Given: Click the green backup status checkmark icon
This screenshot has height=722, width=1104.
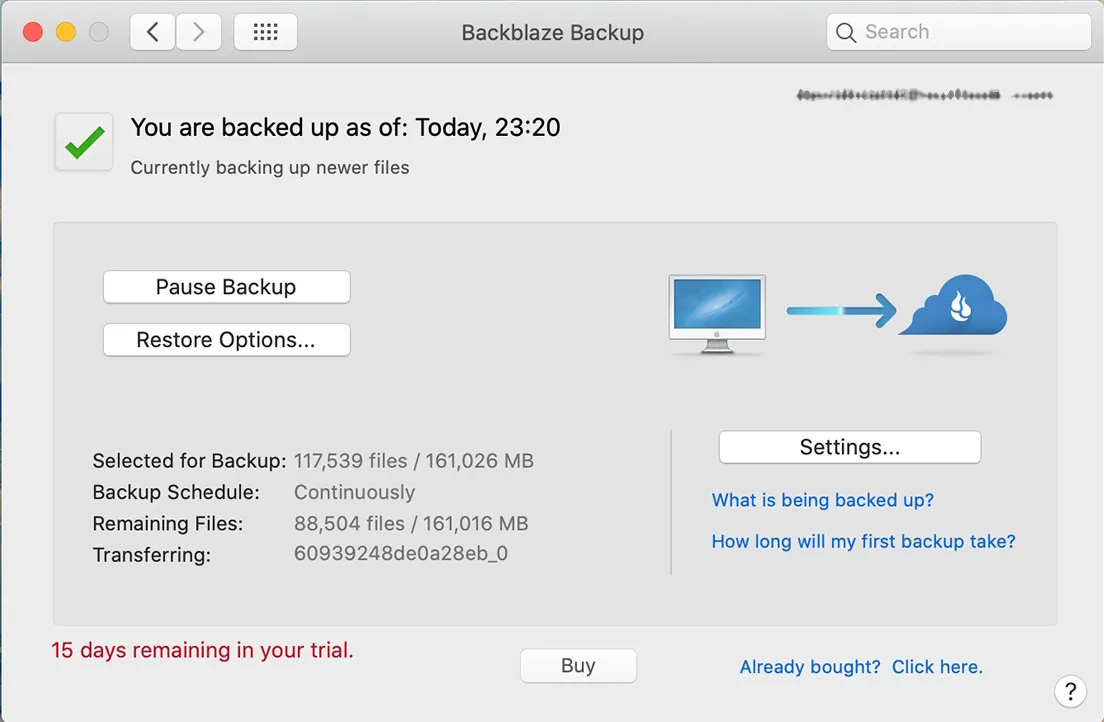Looking at the screenshot, I should pos(83,141).
